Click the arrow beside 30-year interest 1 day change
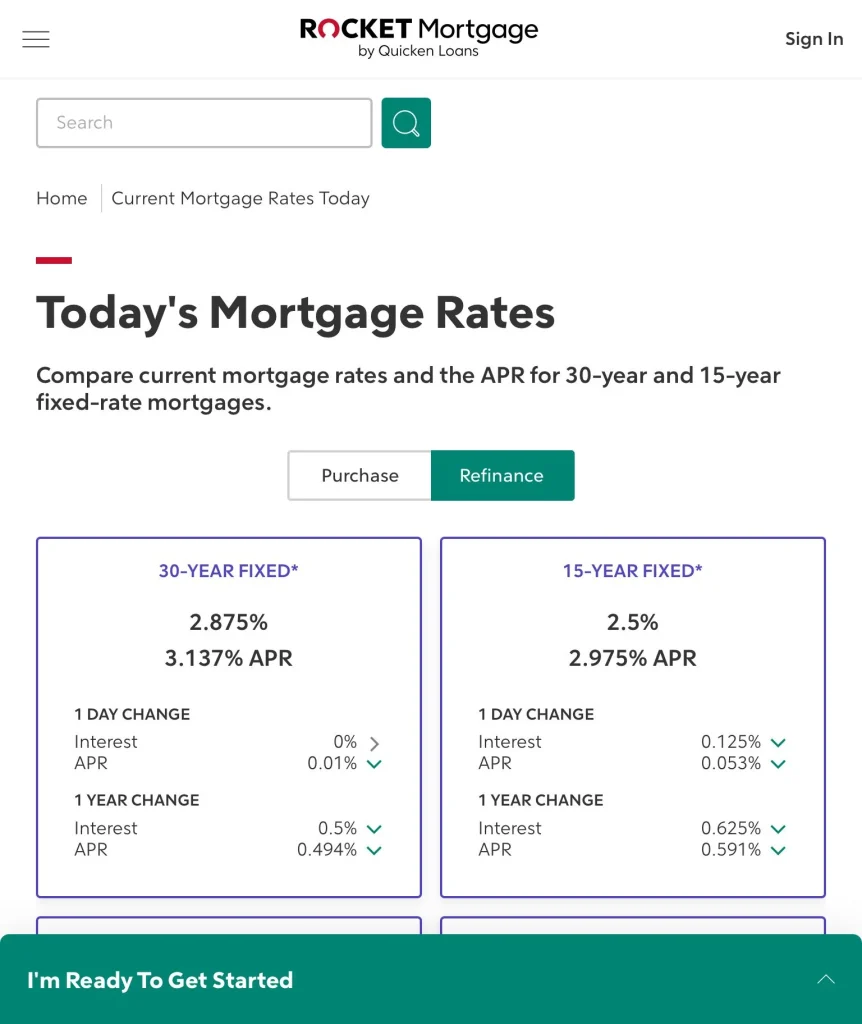Viewport: 862px width, 1024px height. tap(374, 743)
